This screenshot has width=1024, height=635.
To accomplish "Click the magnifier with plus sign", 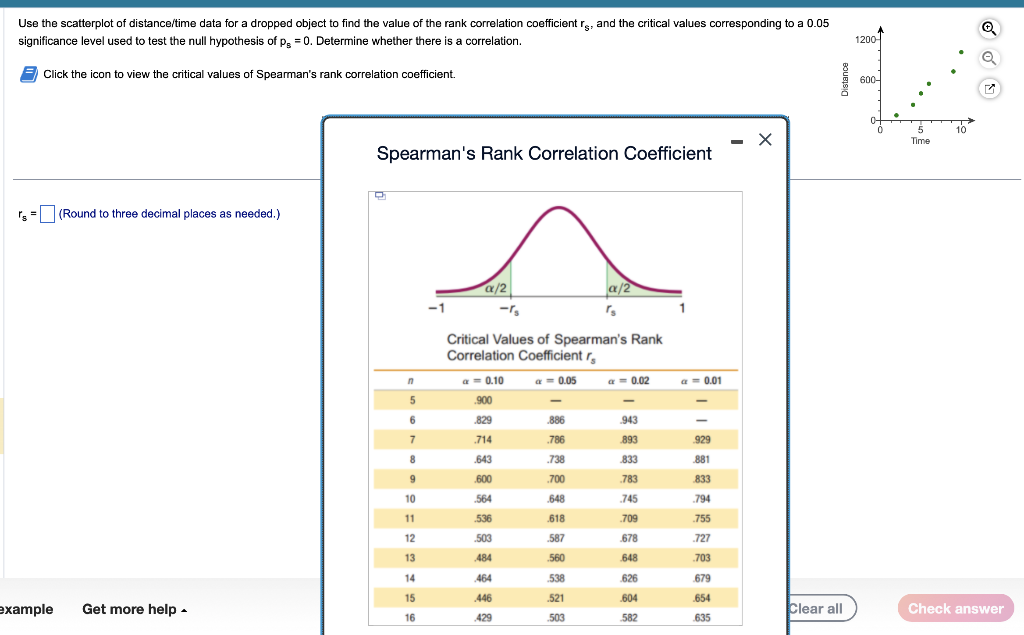I will click(x=988, y=29).
